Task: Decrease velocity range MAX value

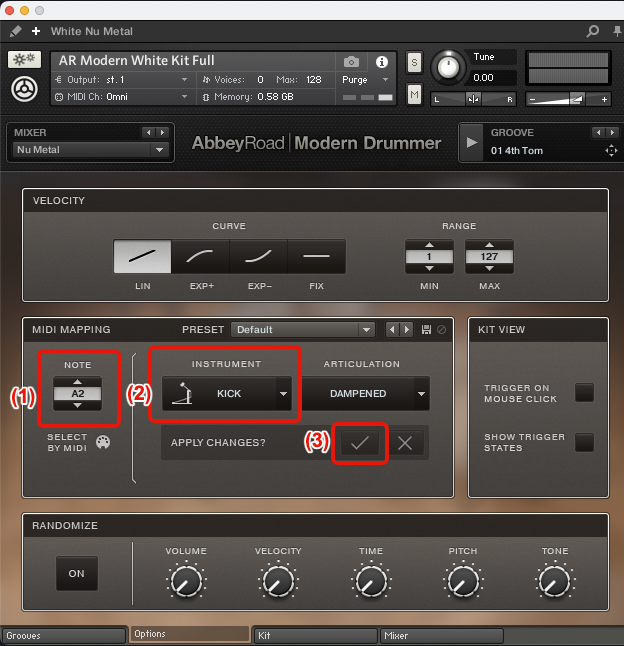Action: [489, 268]
